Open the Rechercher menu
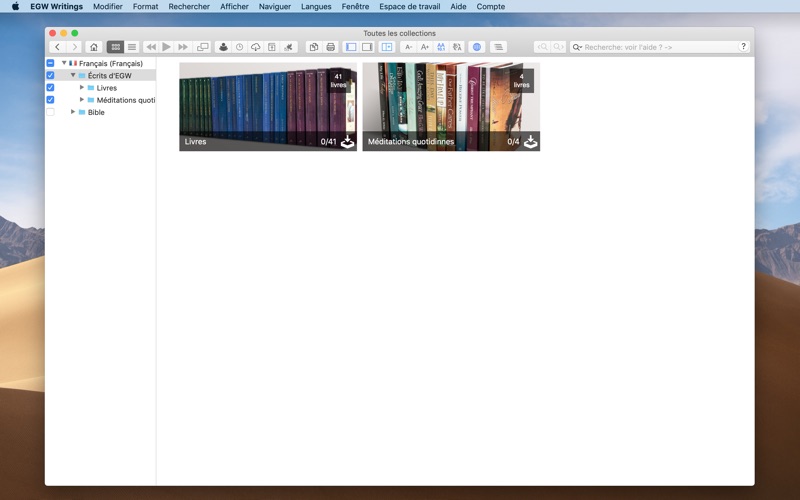Image resolution: width=800 pixels, height=500 pixels. (x=189, y=7)
